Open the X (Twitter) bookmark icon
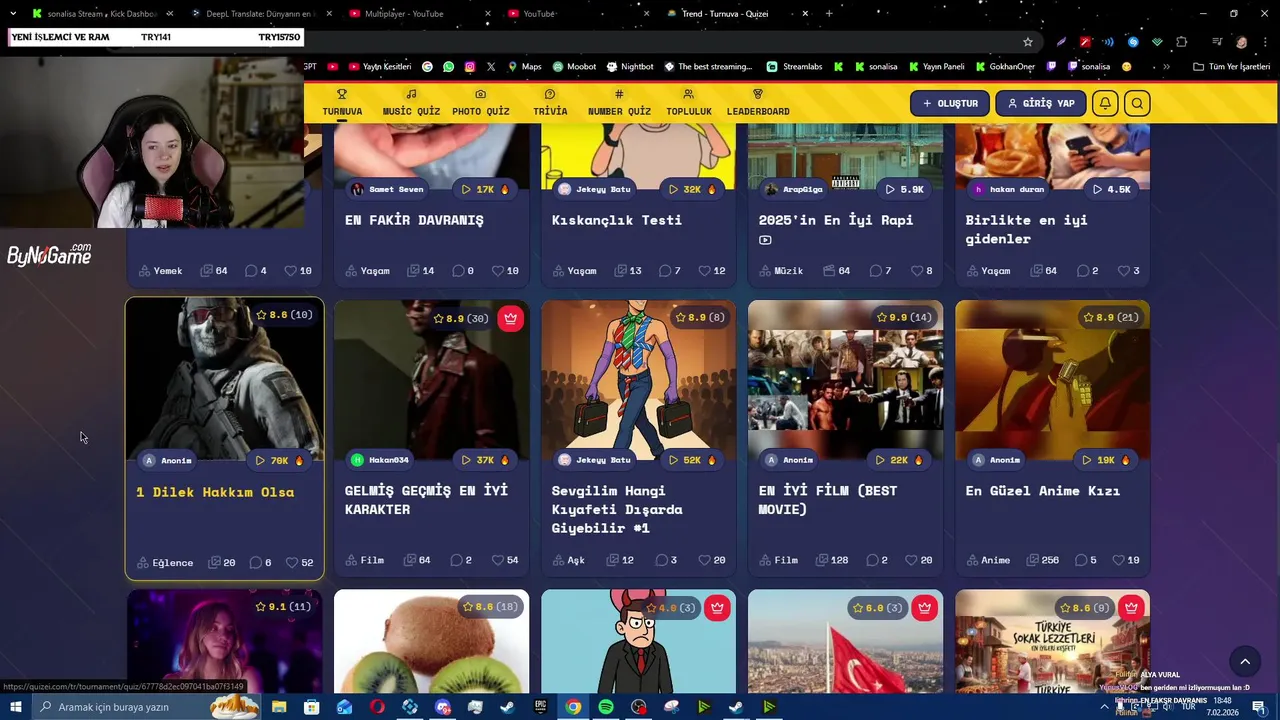The height and width of the screenshot is (720, 1280). pos(491,67)
